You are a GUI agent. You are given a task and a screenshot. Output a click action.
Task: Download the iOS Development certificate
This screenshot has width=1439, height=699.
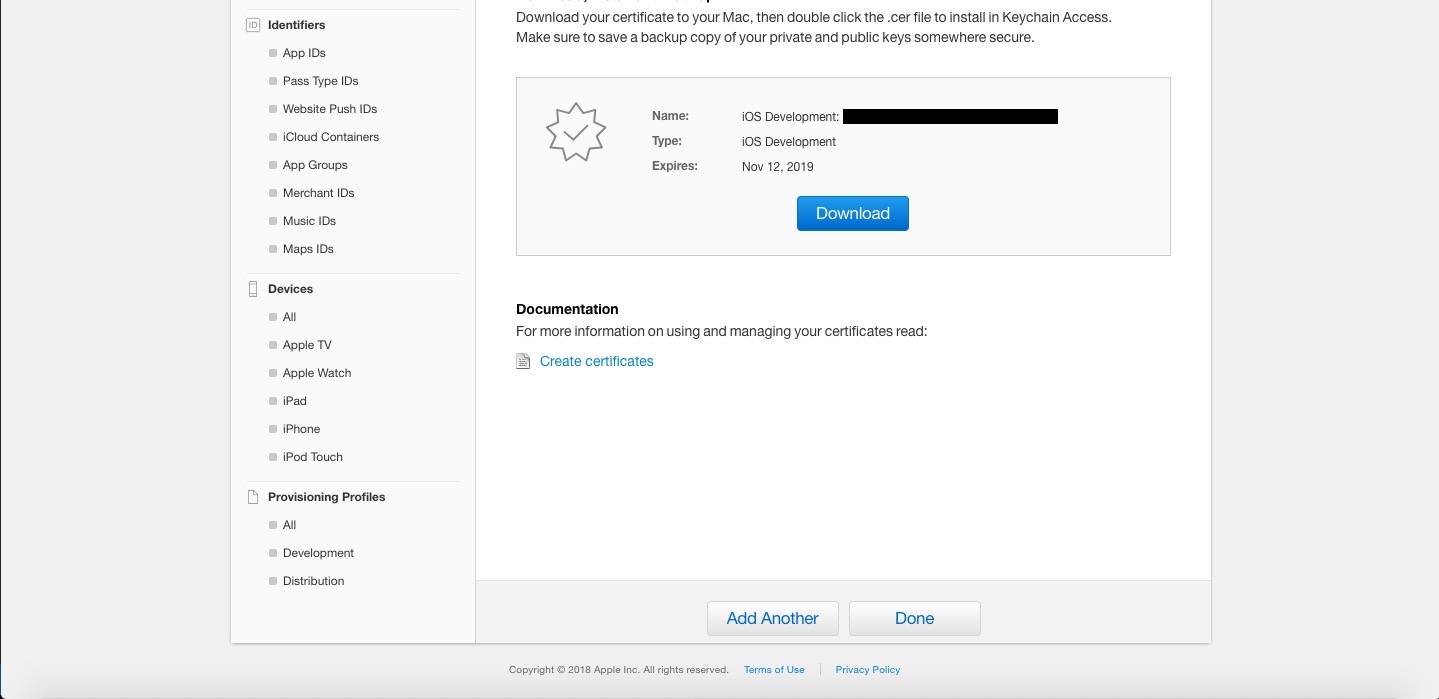click(853, 213)
